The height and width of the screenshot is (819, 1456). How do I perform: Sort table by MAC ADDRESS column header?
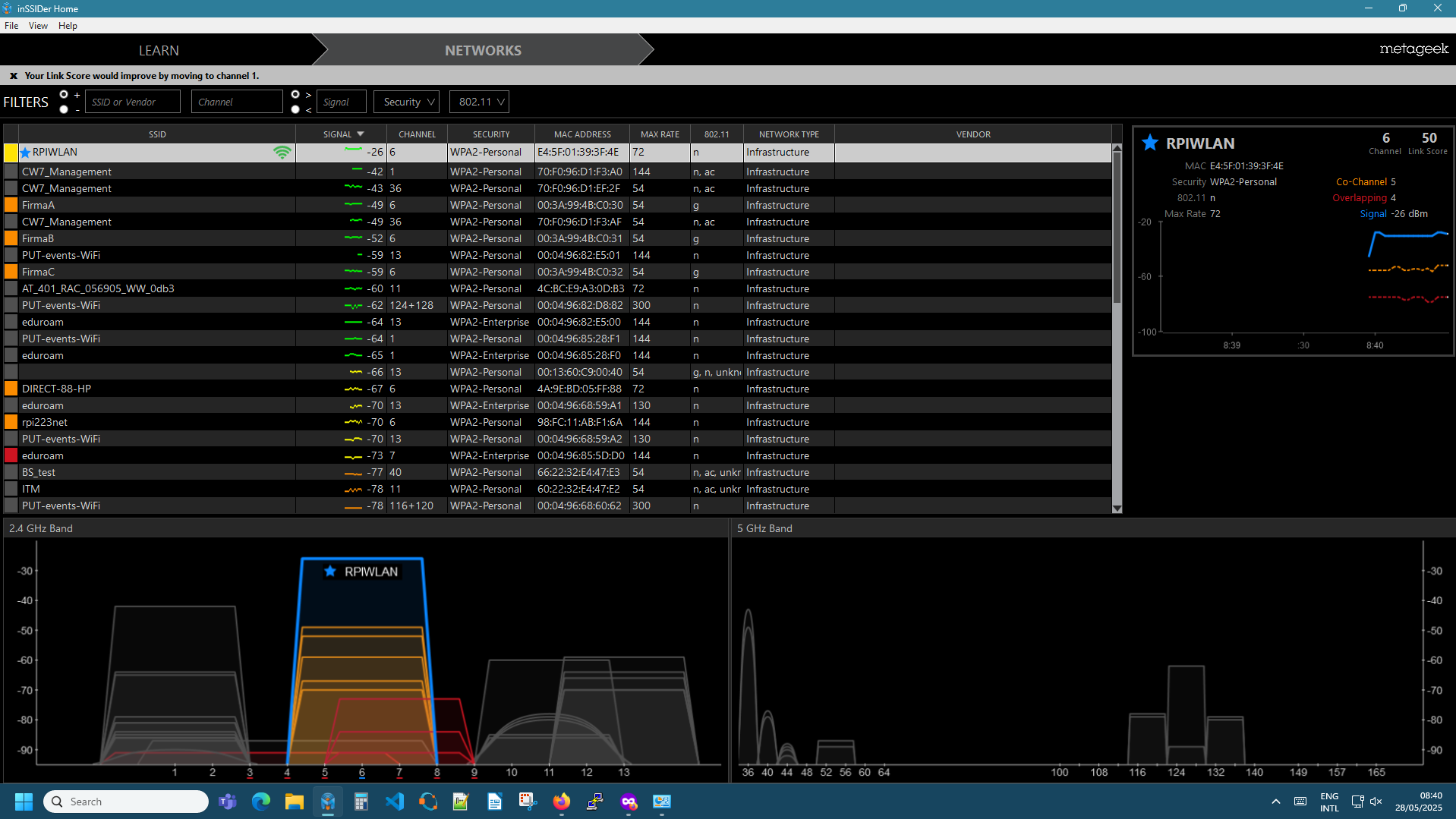(582, 134)
